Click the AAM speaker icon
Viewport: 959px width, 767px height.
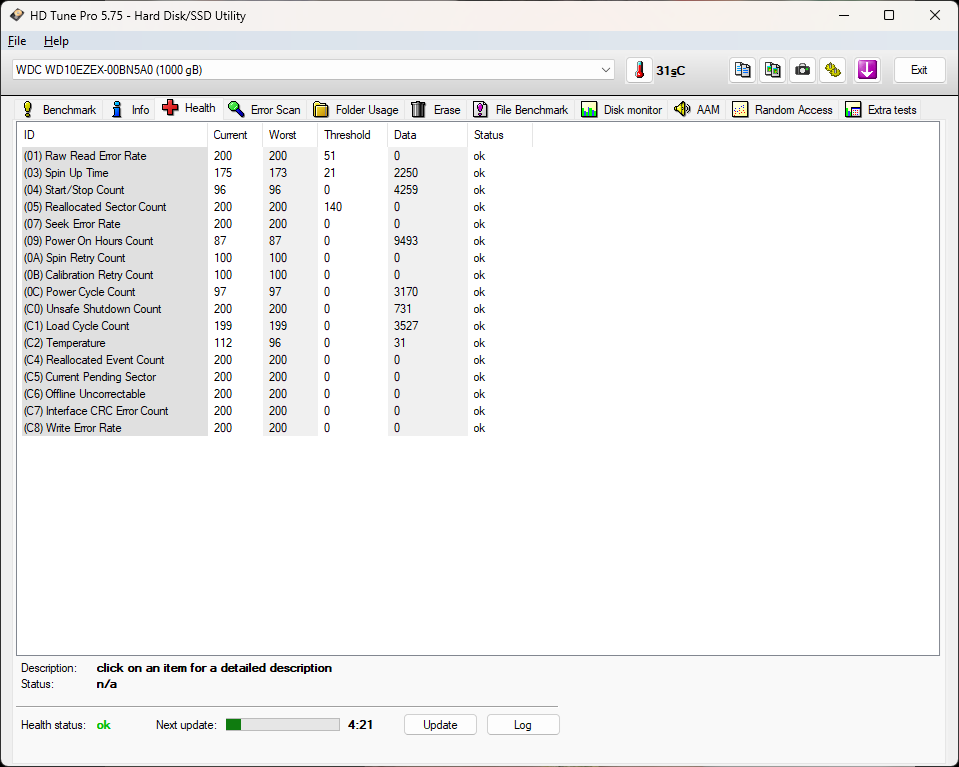point(682,109)
